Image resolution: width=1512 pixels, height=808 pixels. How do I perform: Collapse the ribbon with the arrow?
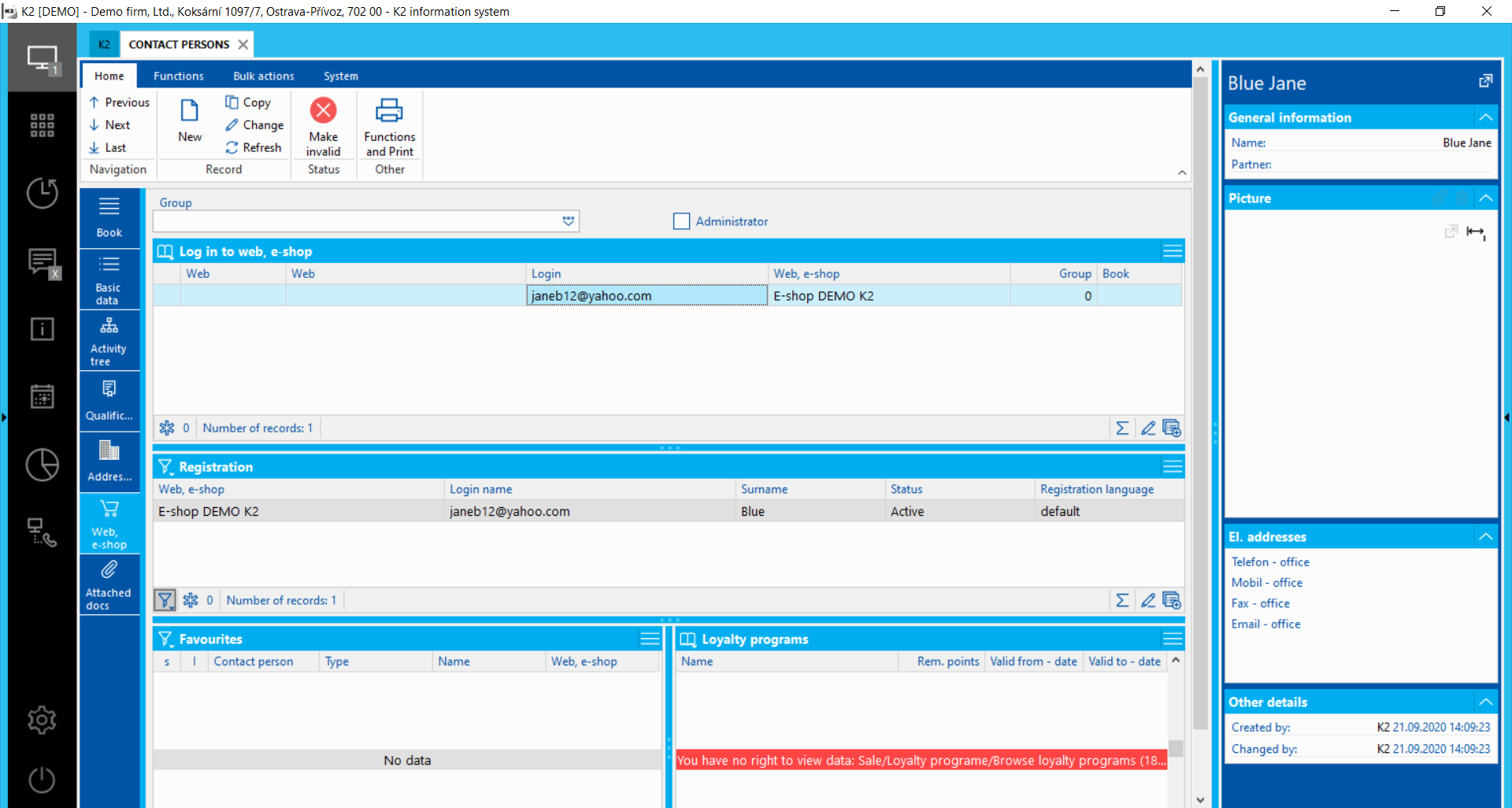pos(1182,172)
